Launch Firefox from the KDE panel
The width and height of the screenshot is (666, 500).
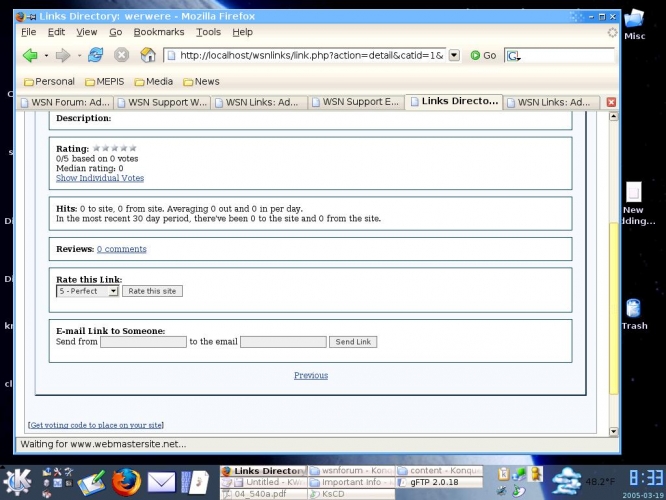[125, 482]
